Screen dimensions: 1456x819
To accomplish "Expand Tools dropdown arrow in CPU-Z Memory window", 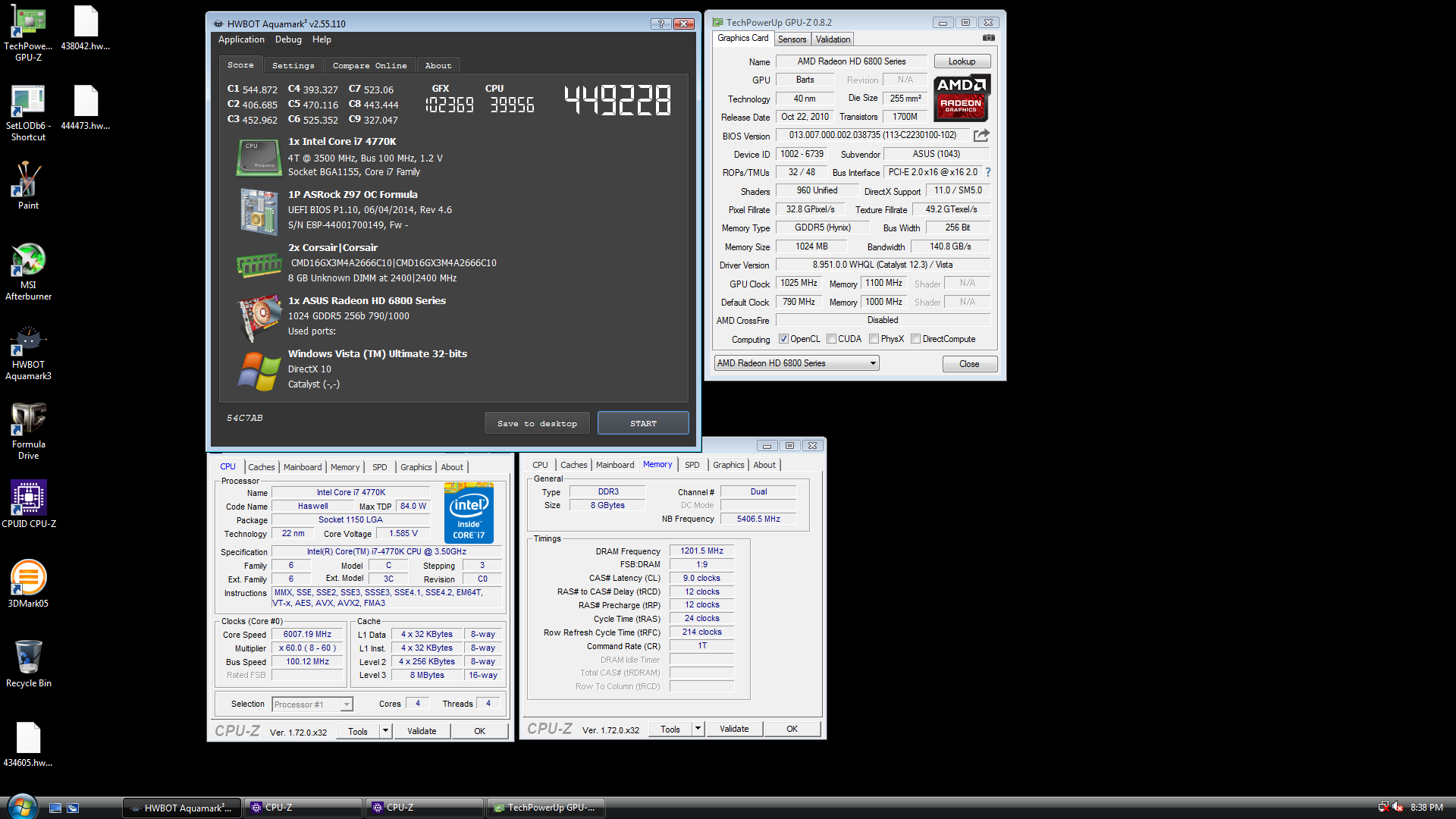I will point(698,729).
